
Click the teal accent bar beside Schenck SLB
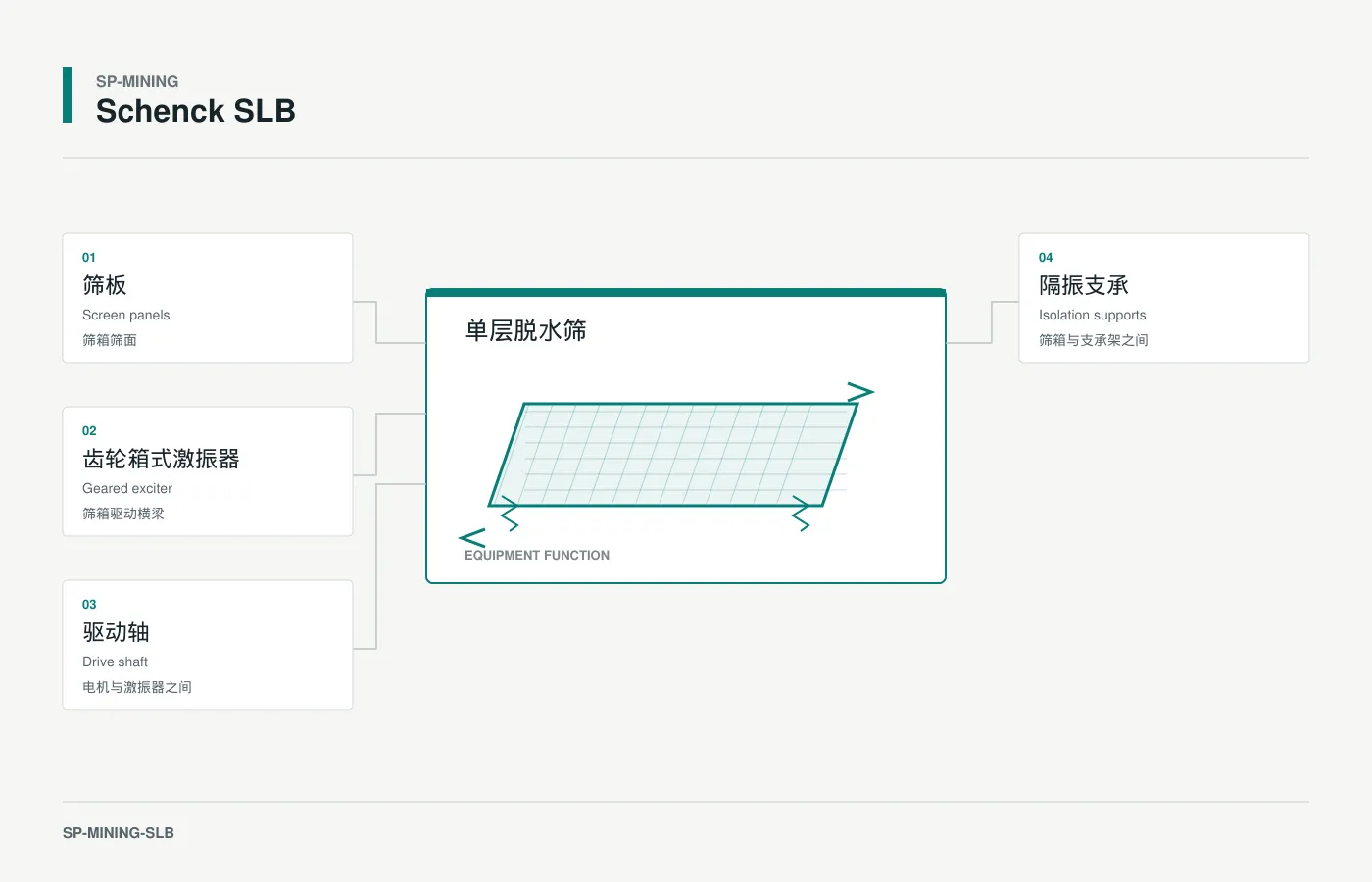(67, 95)
